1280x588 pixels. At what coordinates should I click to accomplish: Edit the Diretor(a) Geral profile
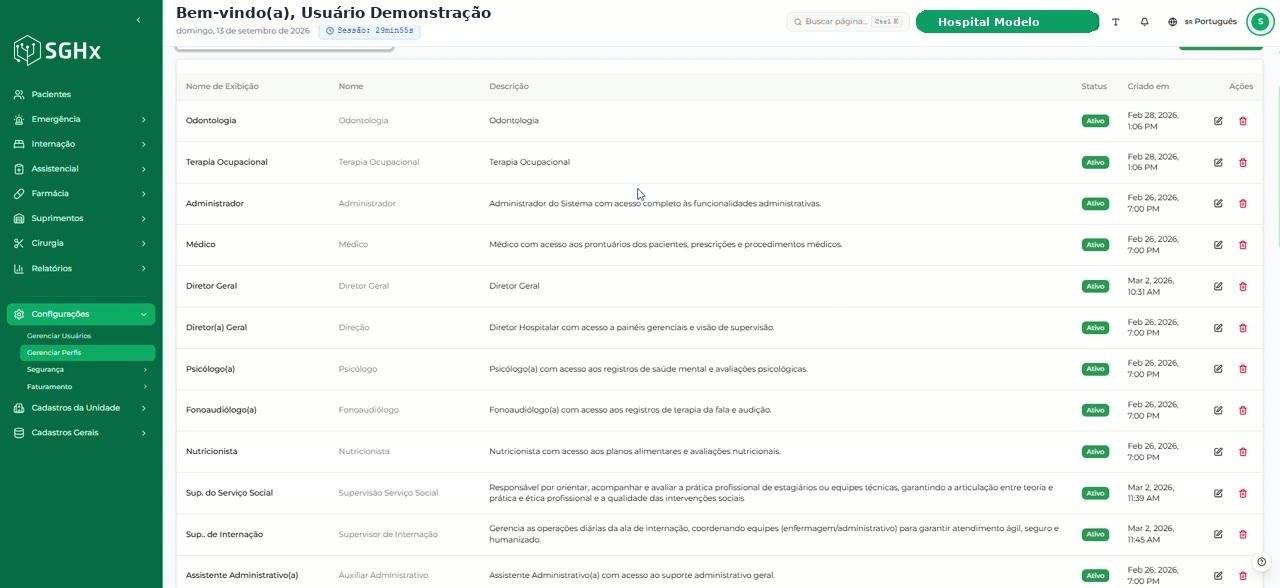(x=1218, y=327)
